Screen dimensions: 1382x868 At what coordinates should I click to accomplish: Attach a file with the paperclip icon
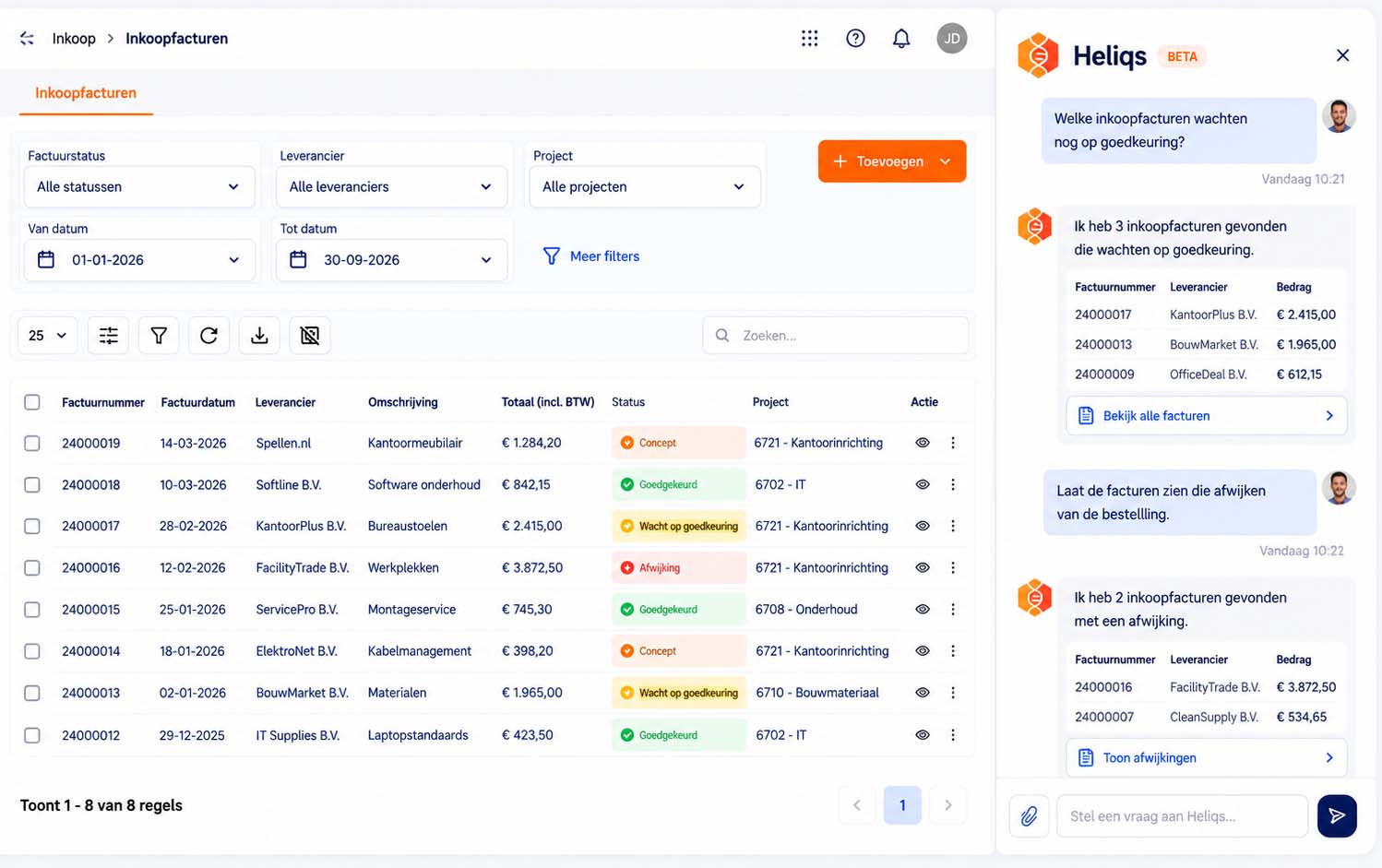click(x=1029, y=816)
